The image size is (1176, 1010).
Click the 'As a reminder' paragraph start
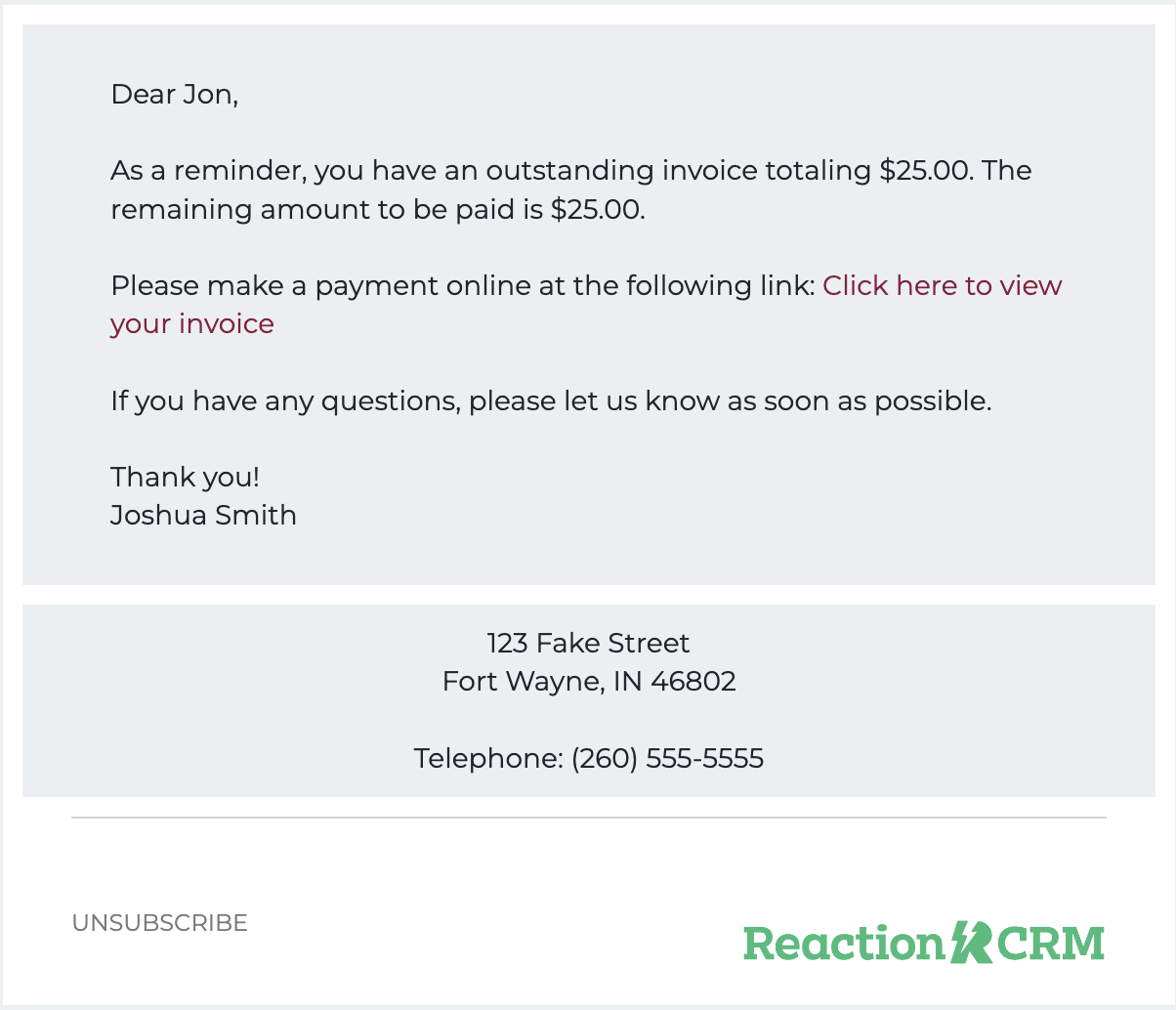[x=209, y=171]
